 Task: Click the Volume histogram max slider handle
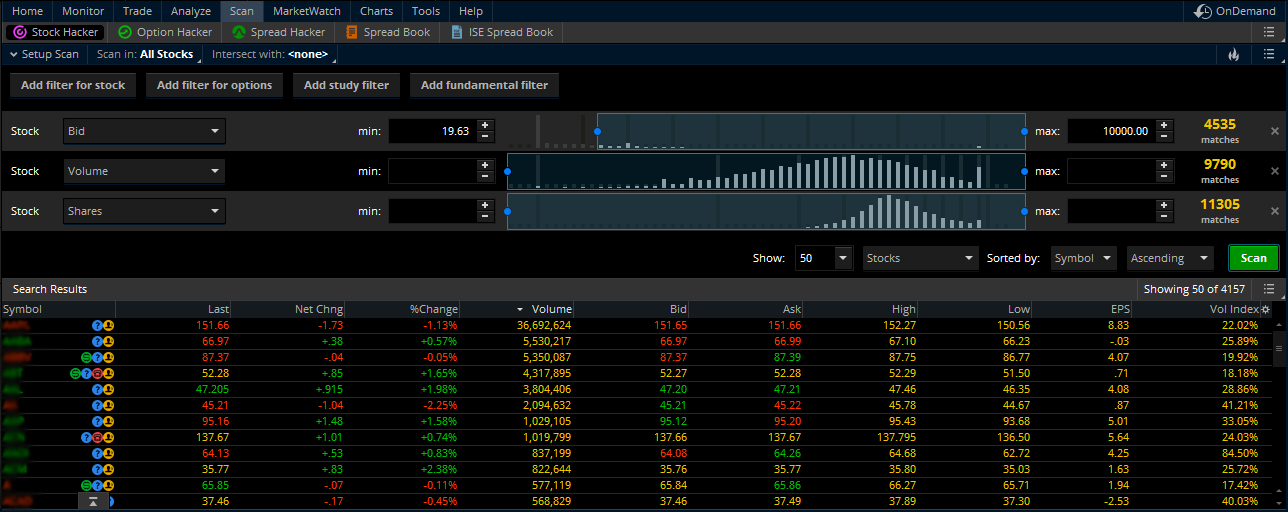1025,171
